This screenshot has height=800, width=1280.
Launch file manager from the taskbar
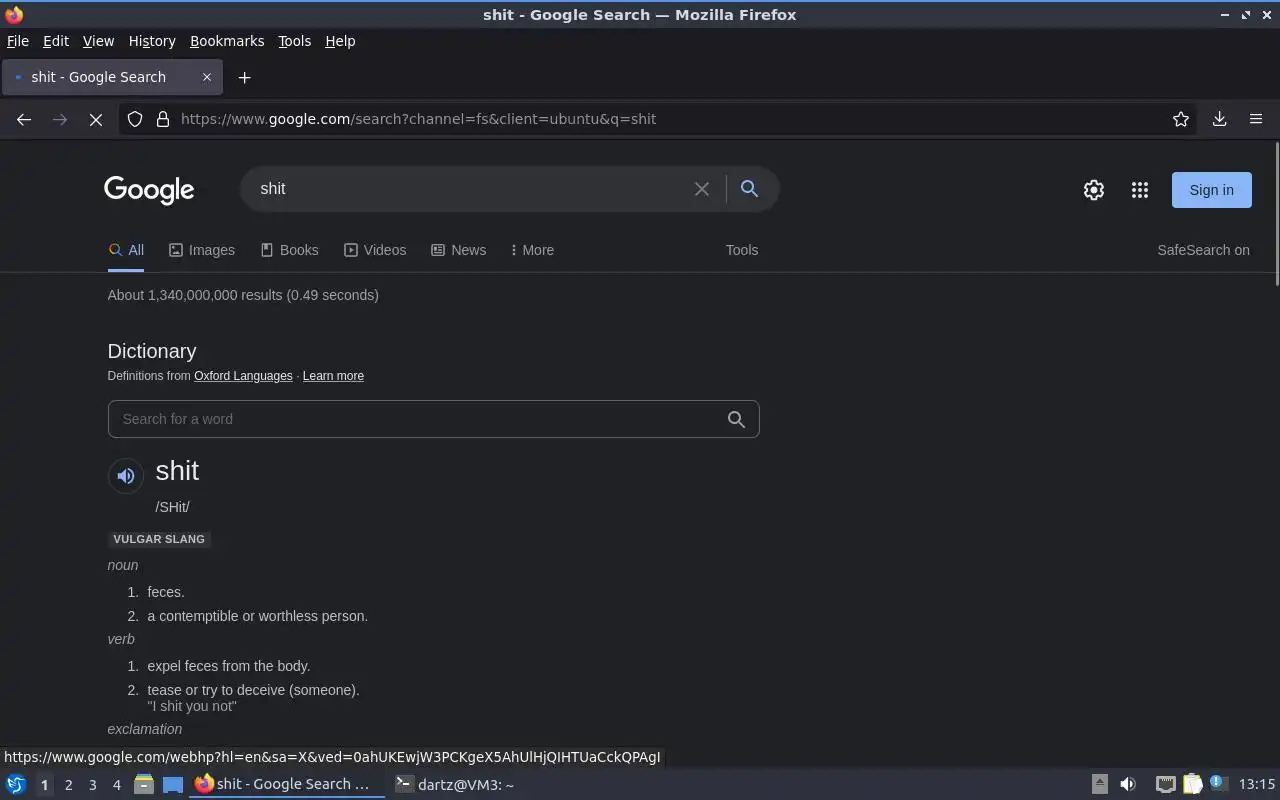point(144,784)
